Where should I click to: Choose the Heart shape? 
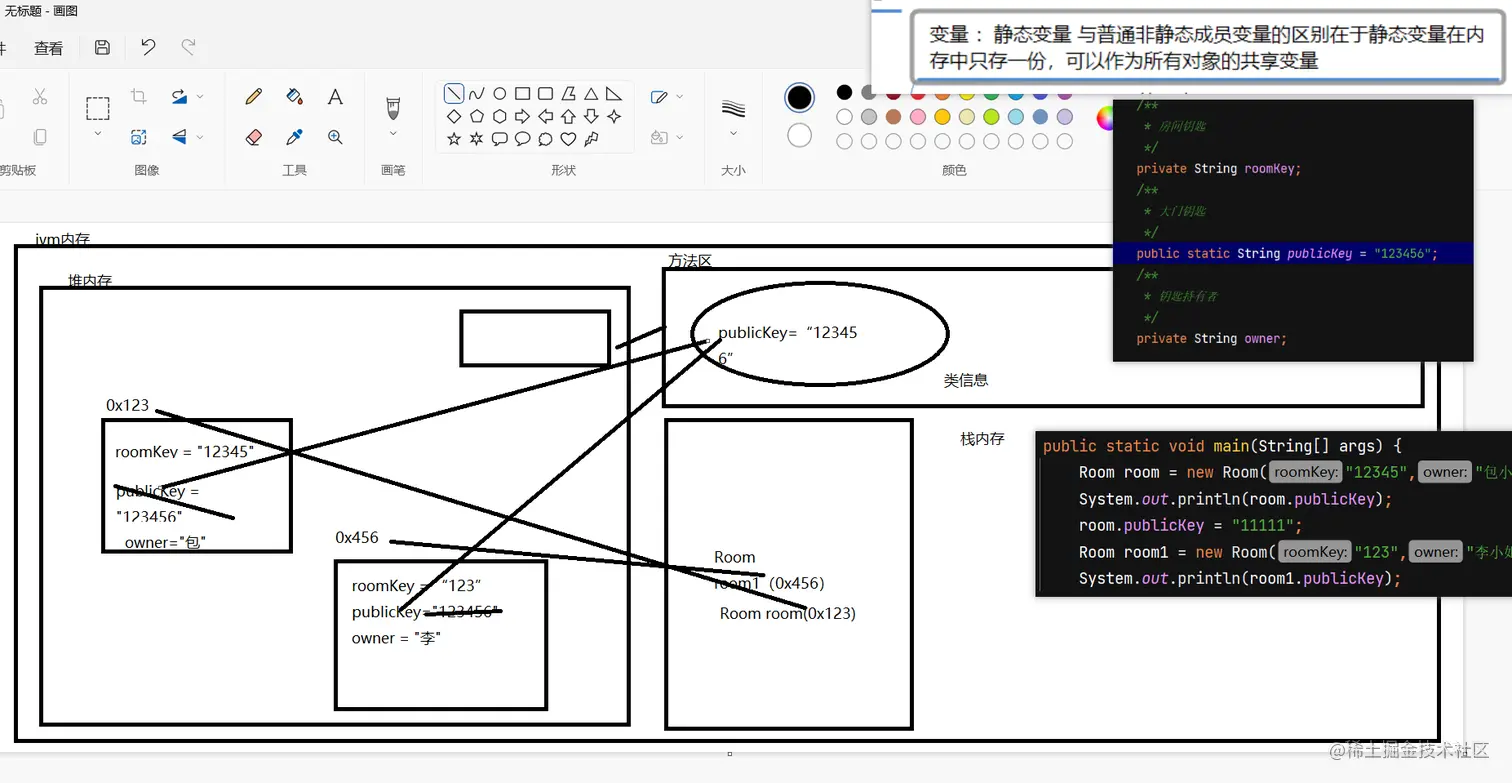(x=568, y=139)
